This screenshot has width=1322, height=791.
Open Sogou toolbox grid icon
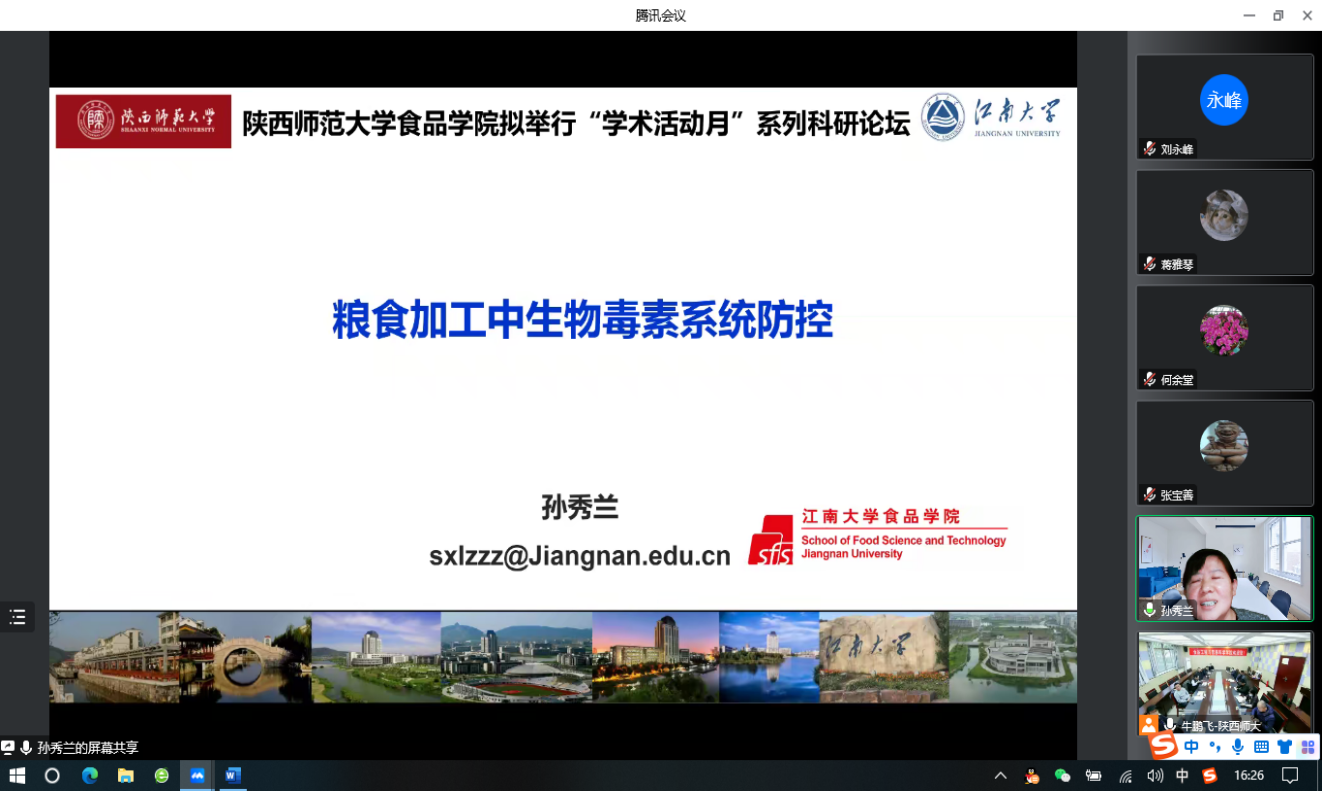tap(1308, 747)
